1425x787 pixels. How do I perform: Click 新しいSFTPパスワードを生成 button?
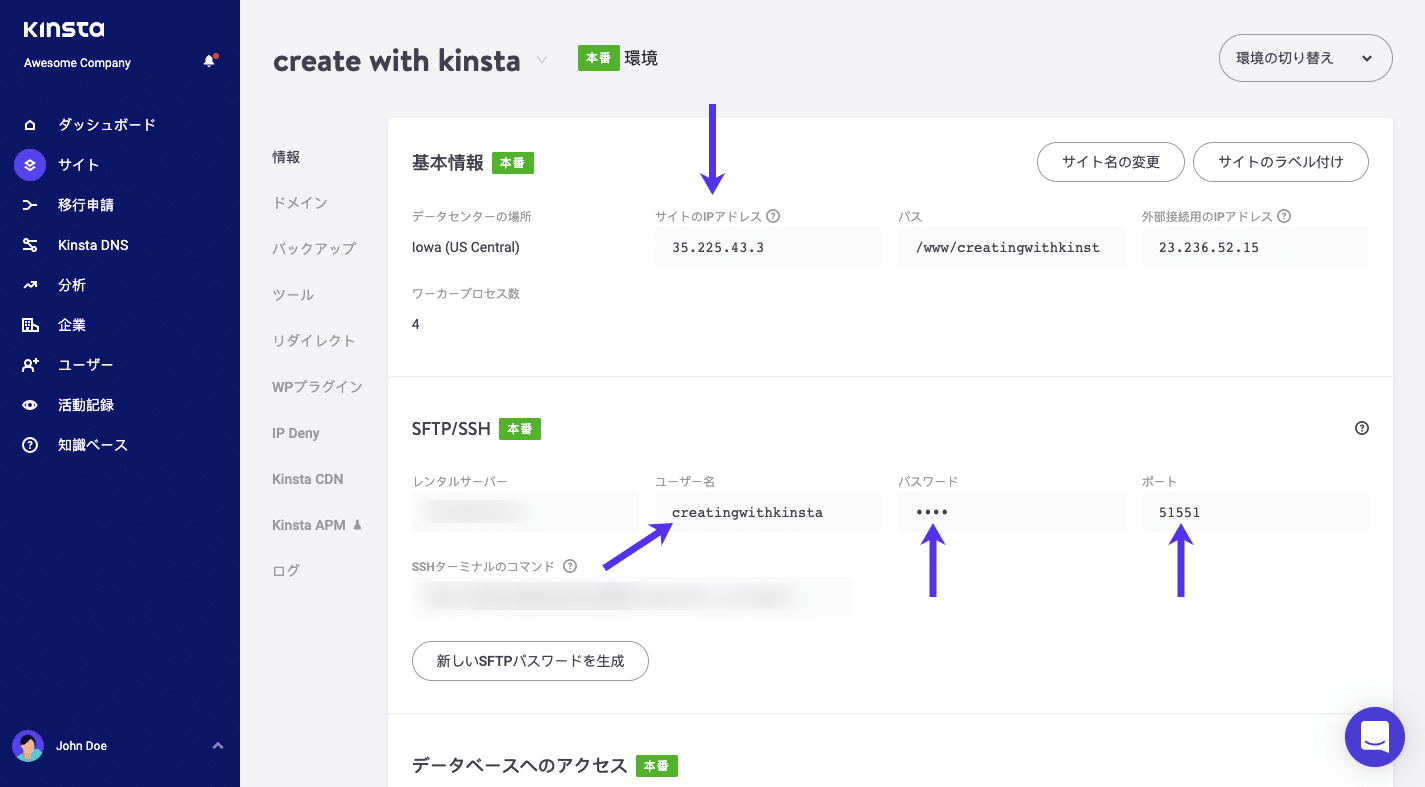pyautogui.click(x=530, y=661)
